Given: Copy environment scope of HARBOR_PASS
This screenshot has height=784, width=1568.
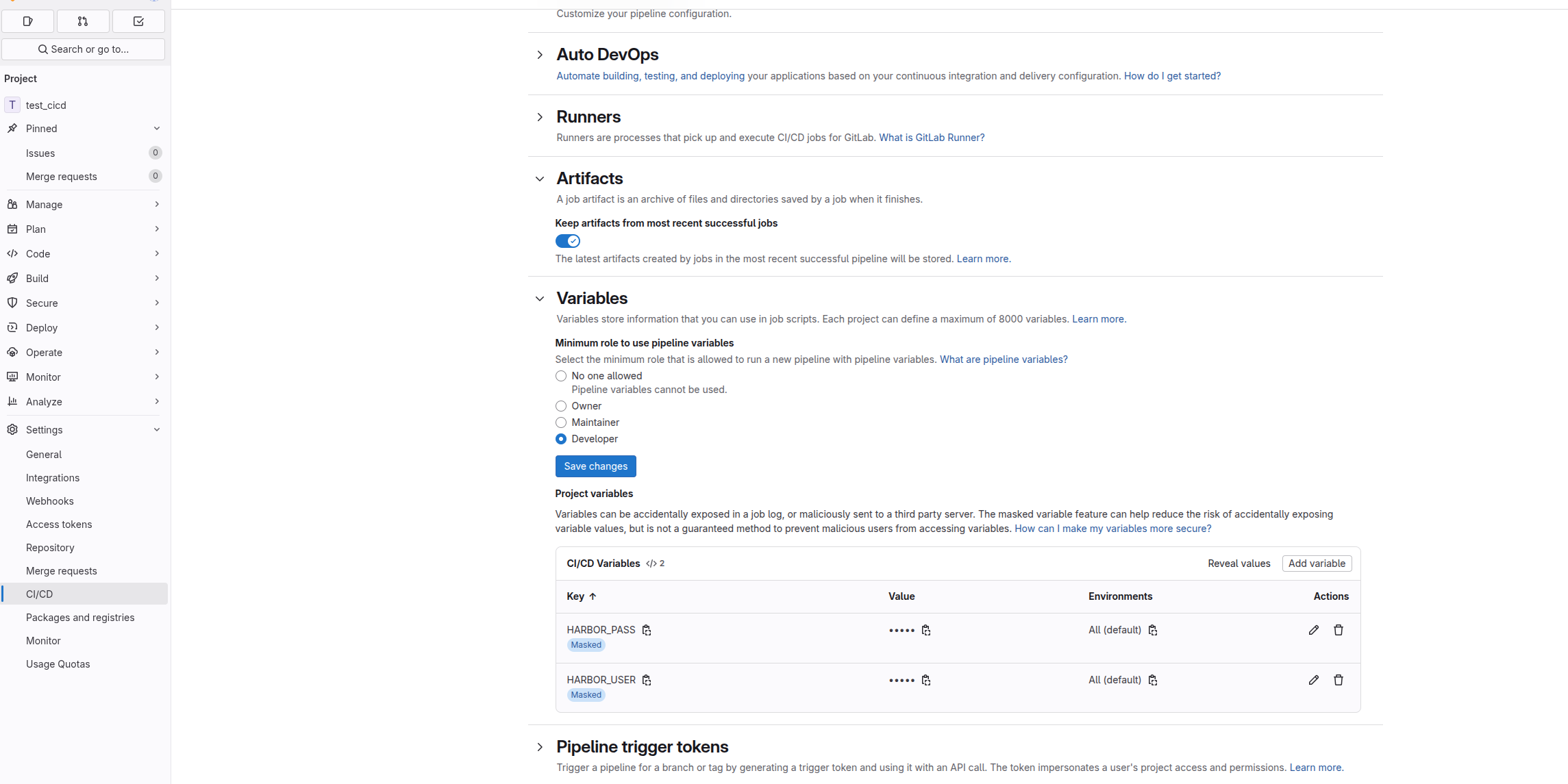Looking at the screenshot, I should pos(1153,630).
